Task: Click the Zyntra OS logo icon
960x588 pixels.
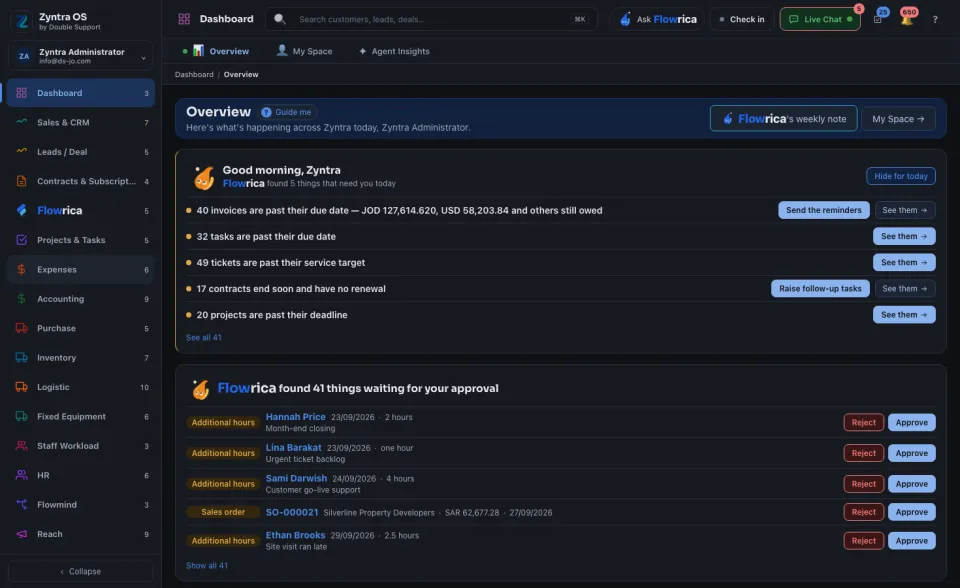Action: point(22,21)
